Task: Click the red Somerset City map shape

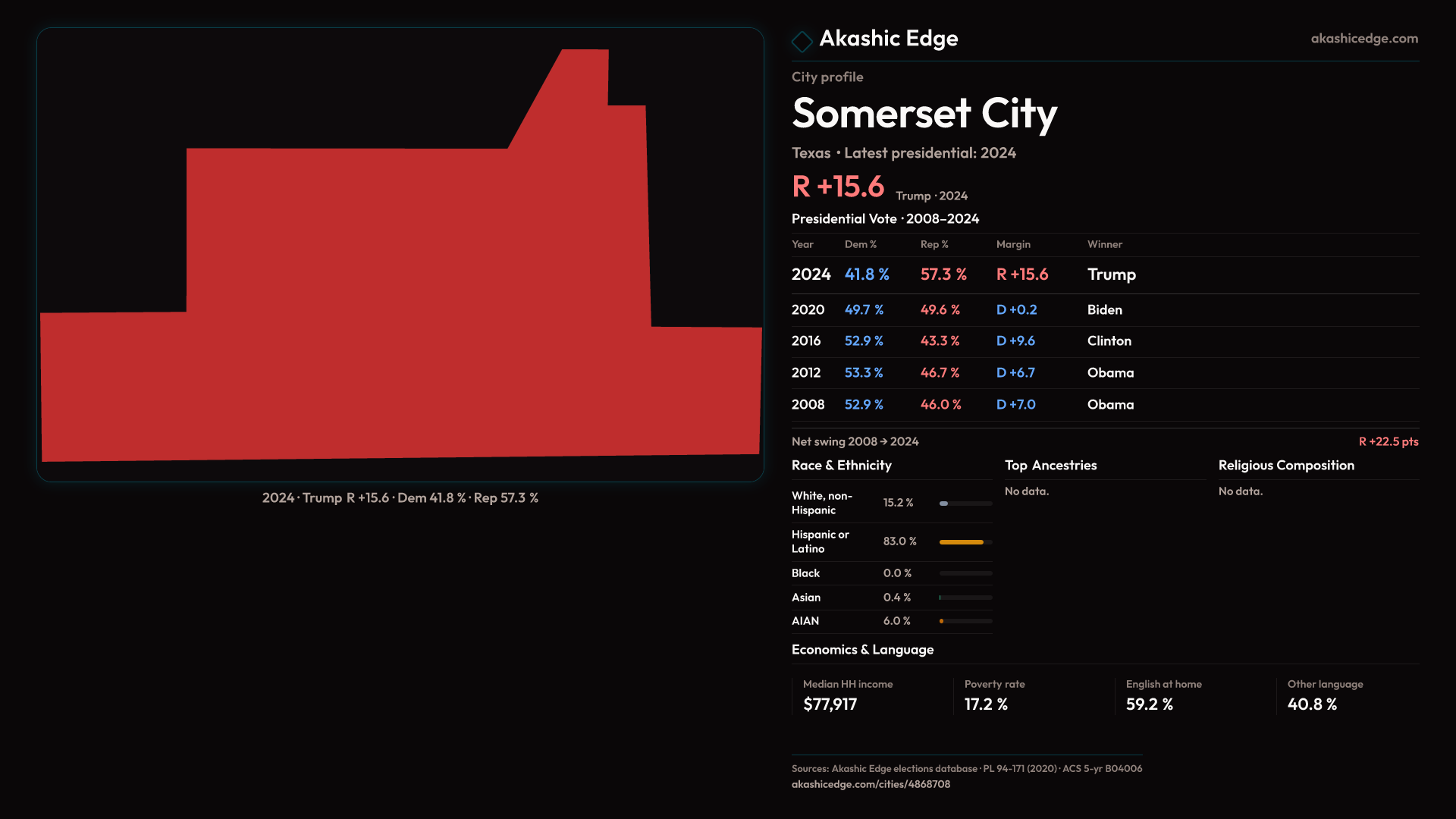Action: tap(417, 318)
